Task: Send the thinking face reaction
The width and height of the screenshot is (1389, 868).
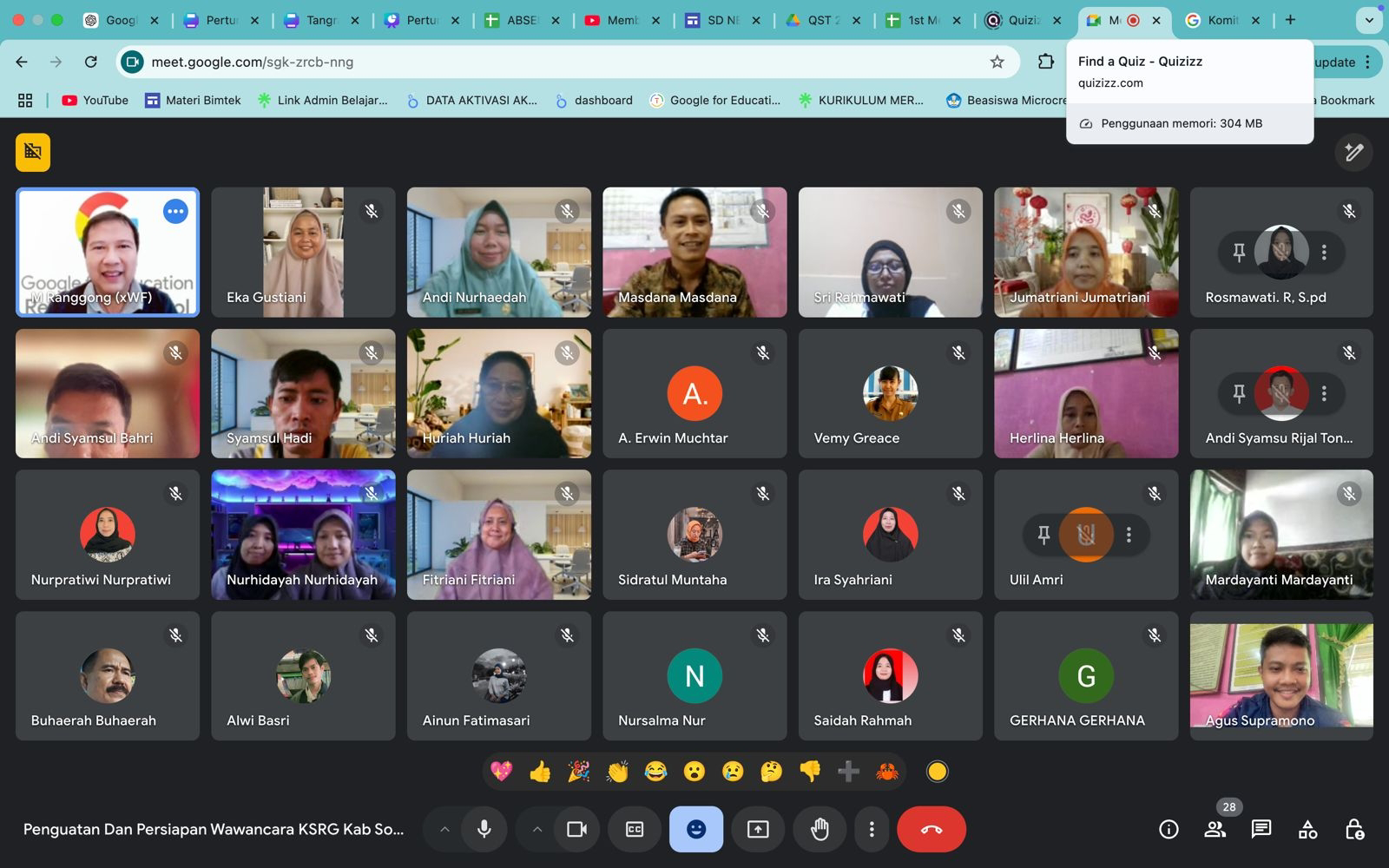Action: click(771, 771)
